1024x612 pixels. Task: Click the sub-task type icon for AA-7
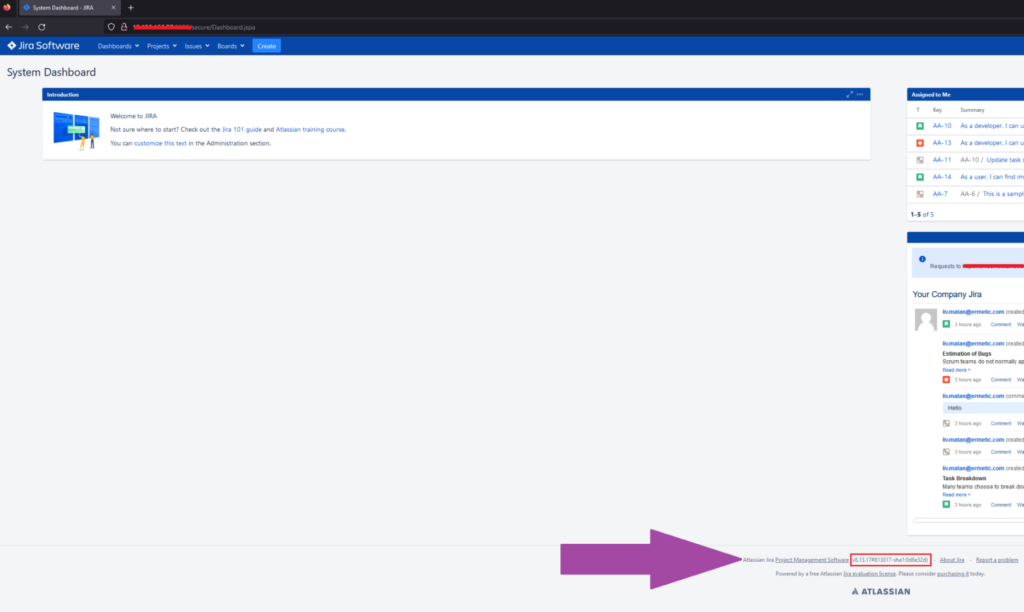920,194
